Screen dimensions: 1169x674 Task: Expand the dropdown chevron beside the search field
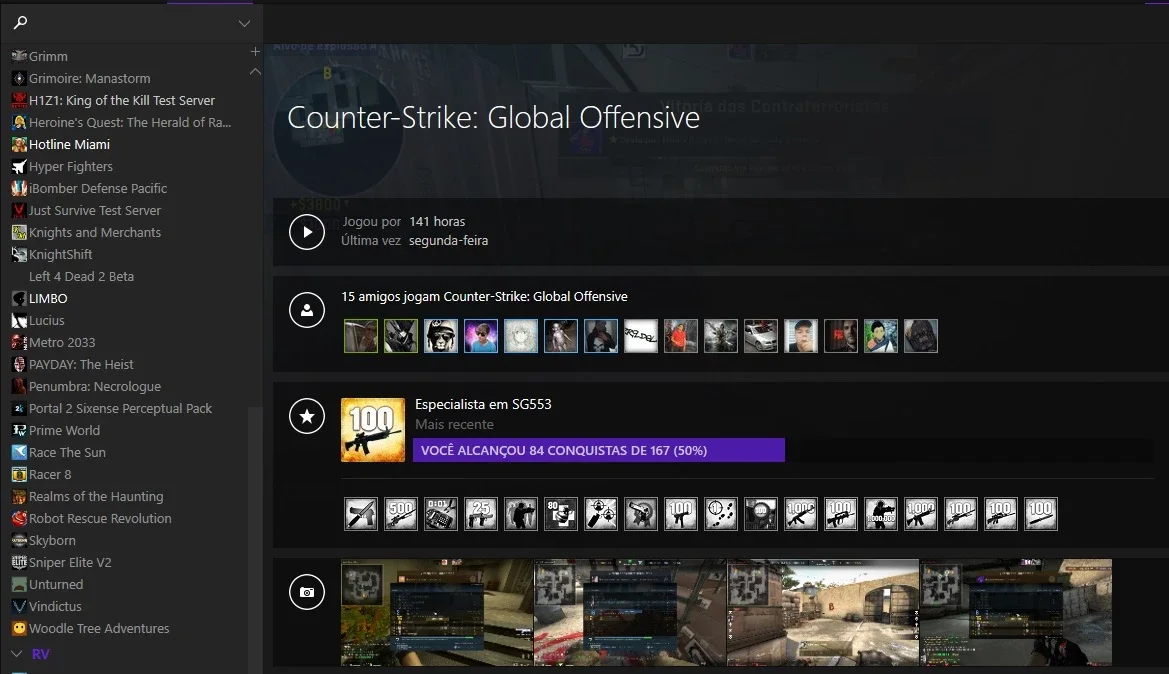pyautogui.click(x=244, y=23)
